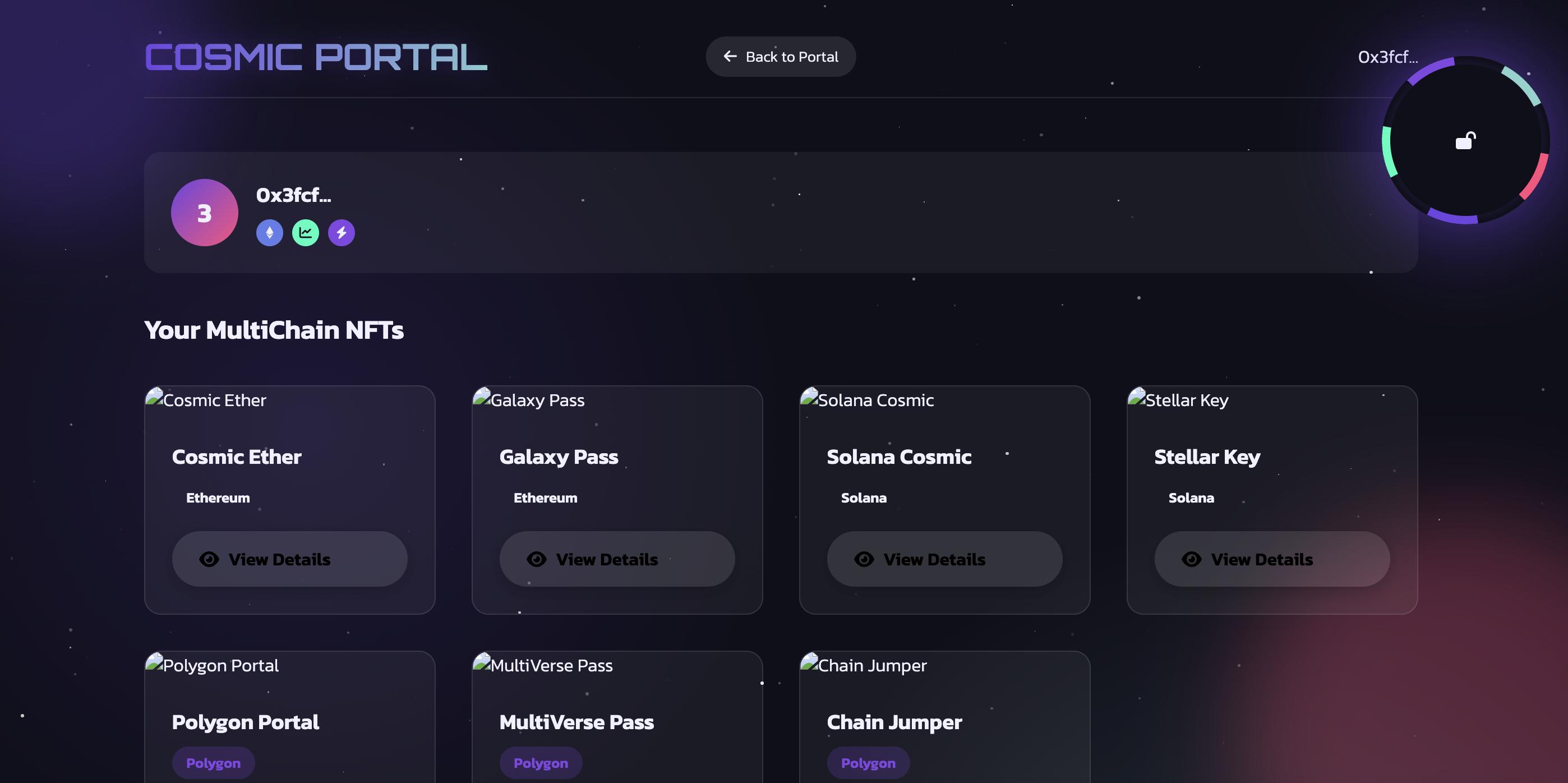Click the broken image icon for Galaxy Pass
Image resolution: width=1568 pixels, height=783 pixels.
coord(482,397)
